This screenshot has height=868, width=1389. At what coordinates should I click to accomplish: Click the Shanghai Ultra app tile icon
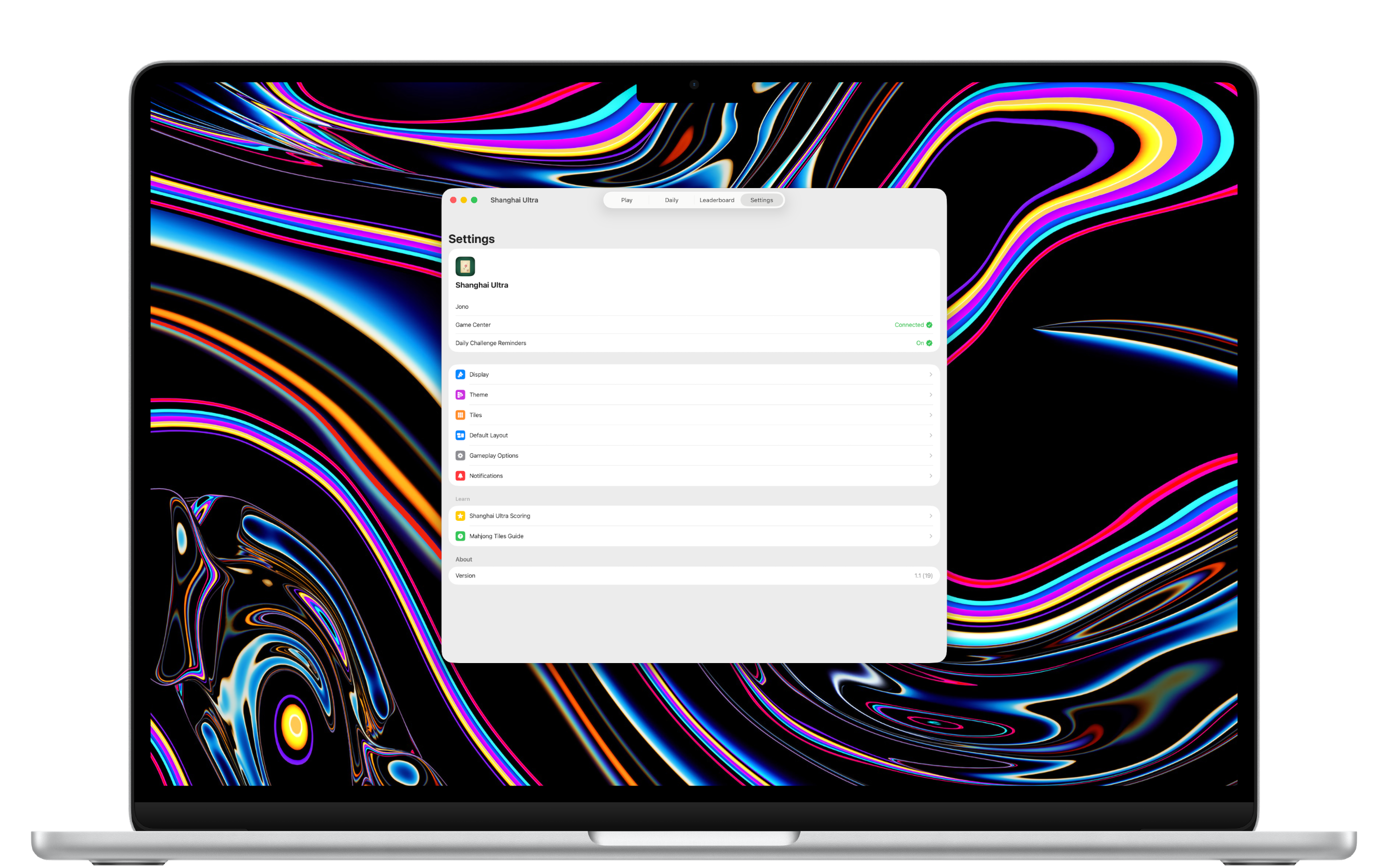[465, 266]
